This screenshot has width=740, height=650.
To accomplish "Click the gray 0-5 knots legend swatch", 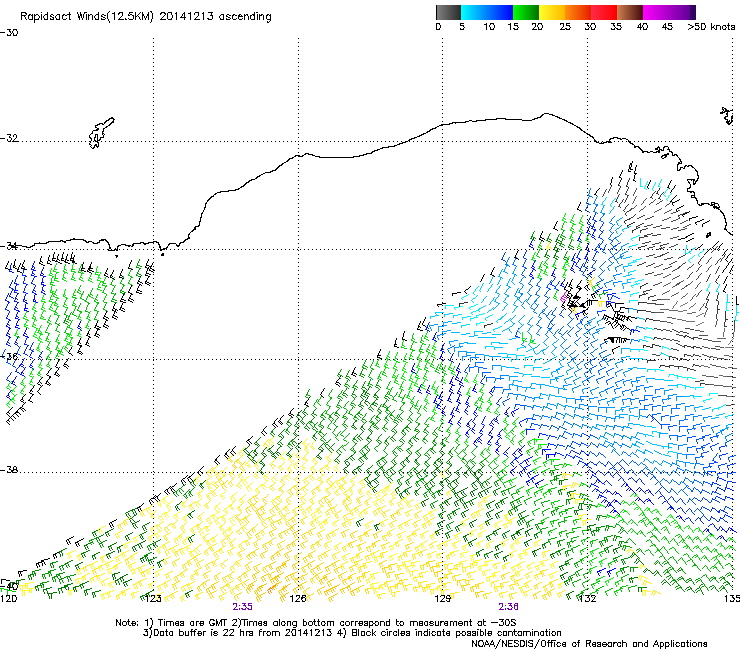I will (448, 12).
